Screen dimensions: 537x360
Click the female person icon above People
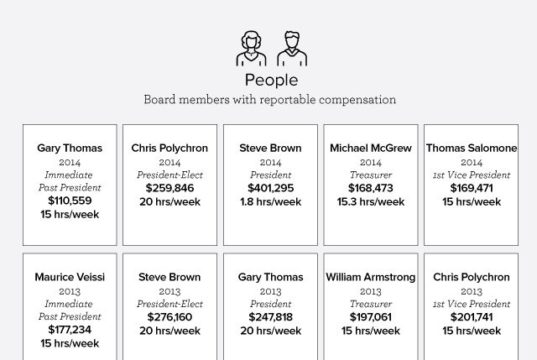point(251,49)
